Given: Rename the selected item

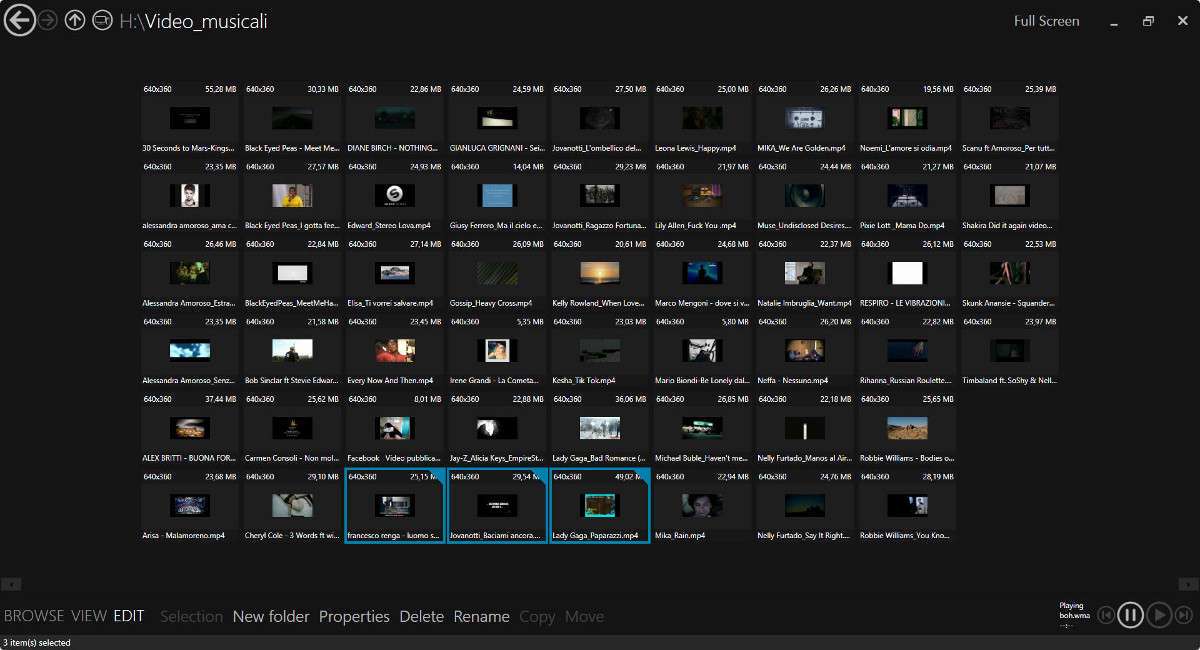Looking at the screenshot, I should click(481, 617).
